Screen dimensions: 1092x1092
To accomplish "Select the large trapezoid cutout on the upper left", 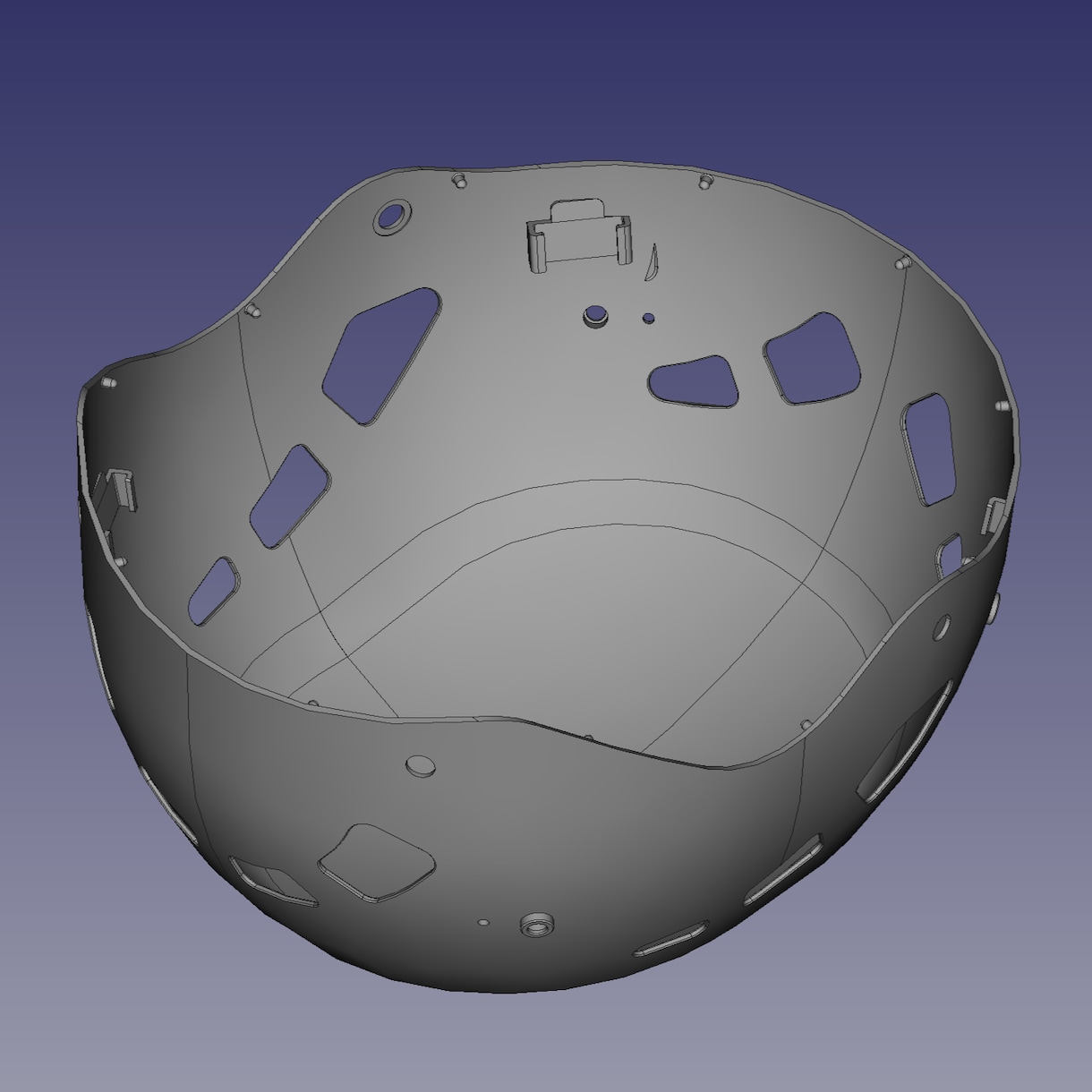I will click(382, 355).
